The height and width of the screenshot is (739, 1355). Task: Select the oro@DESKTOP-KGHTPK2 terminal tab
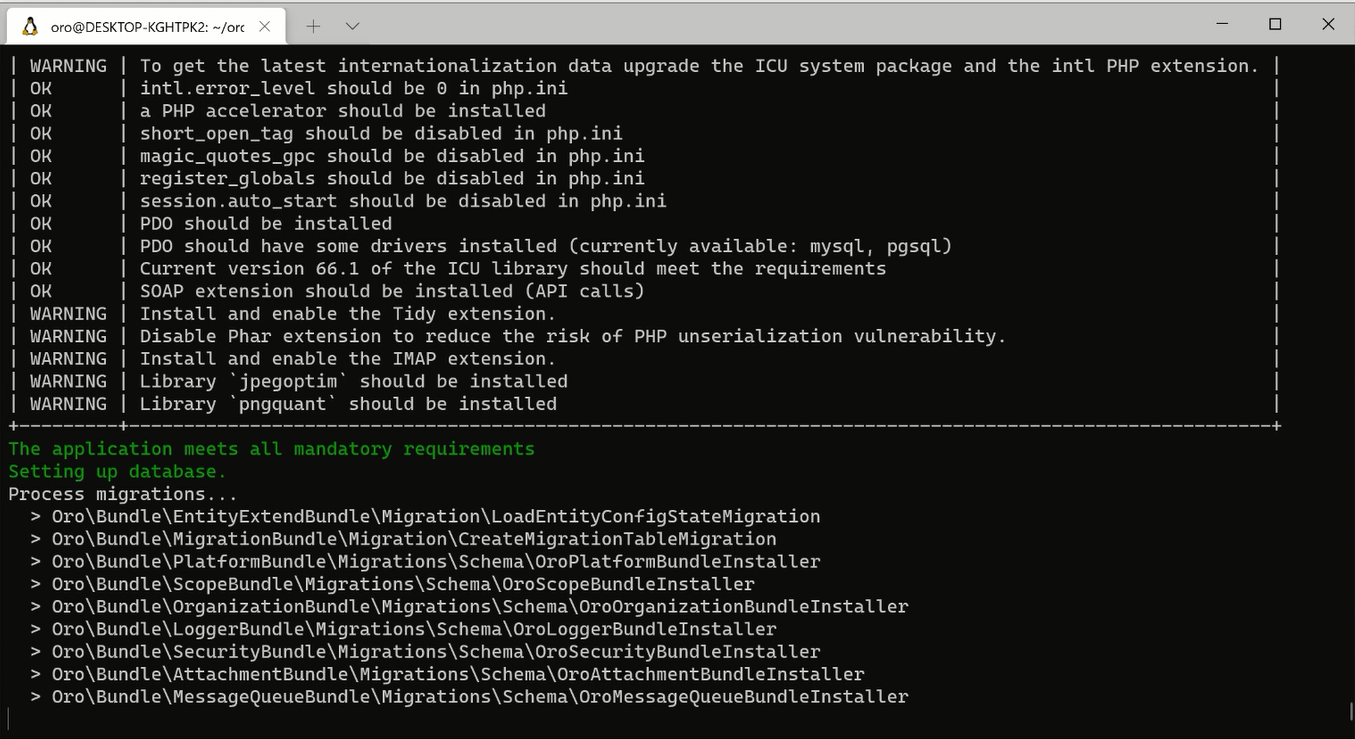pos(146,27)
